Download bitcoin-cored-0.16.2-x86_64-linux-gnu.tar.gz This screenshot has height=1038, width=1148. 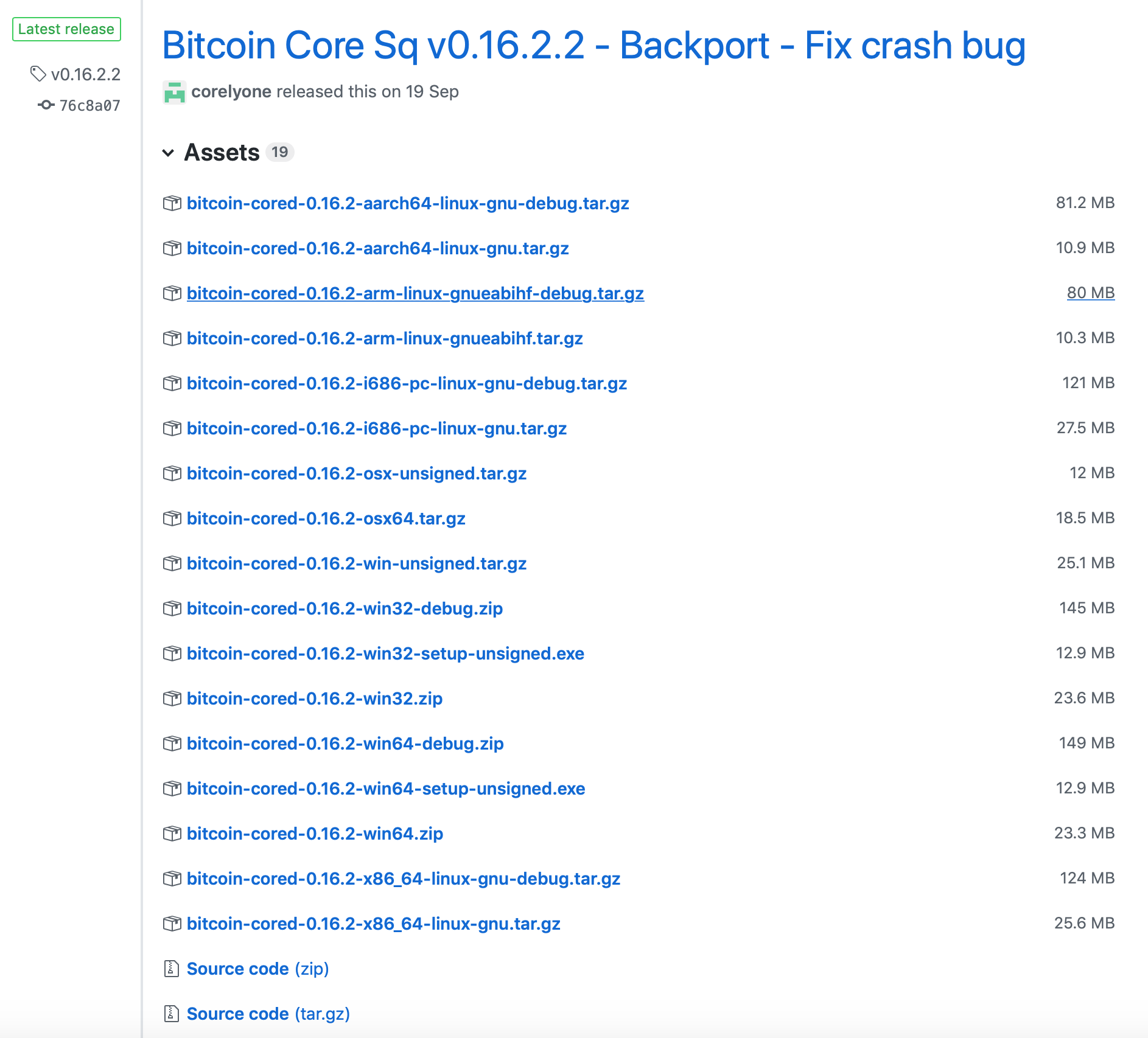[373, 924]
